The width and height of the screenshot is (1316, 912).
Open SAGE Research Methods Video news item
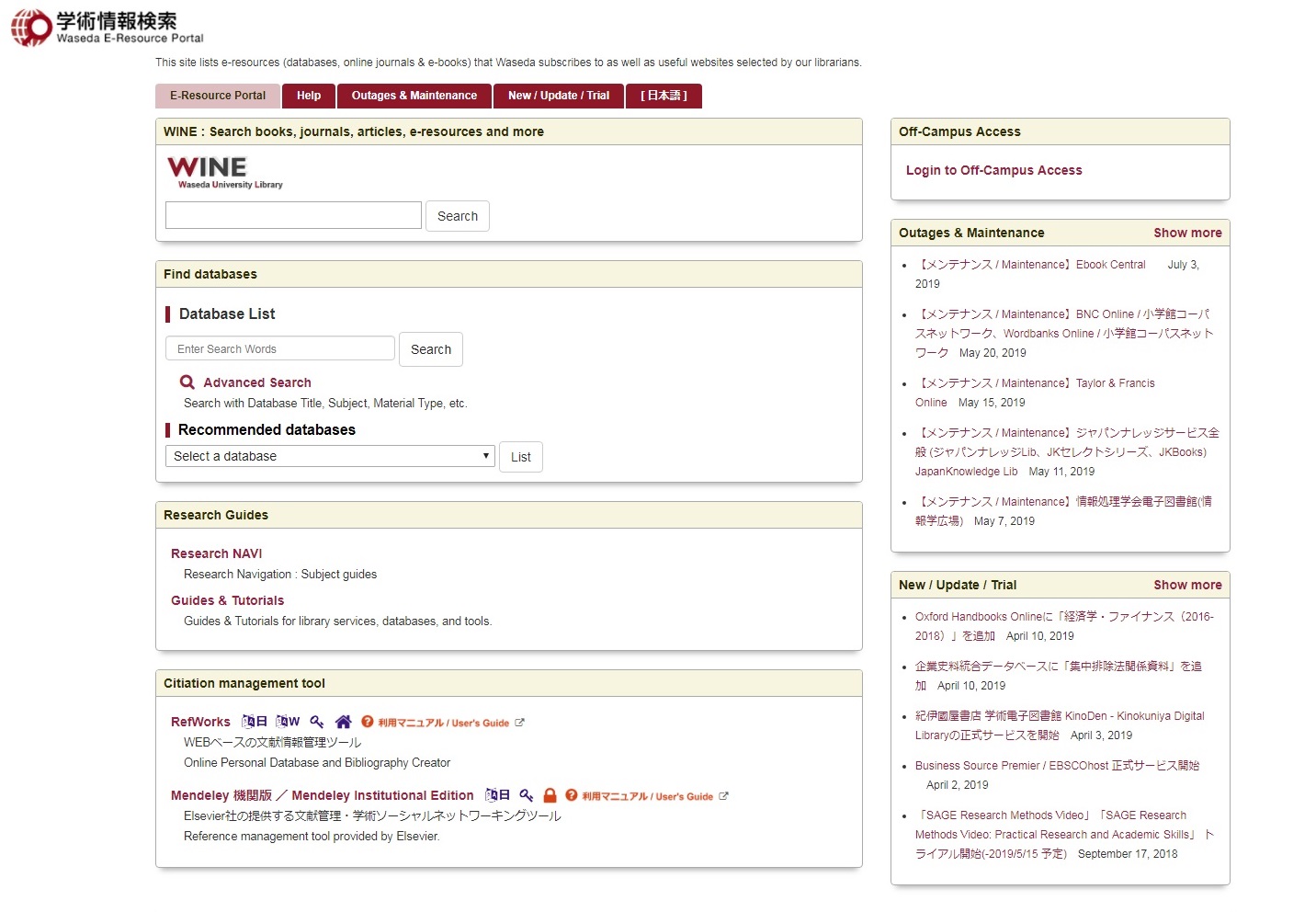pyautogui.click(x=1064, y=834)
